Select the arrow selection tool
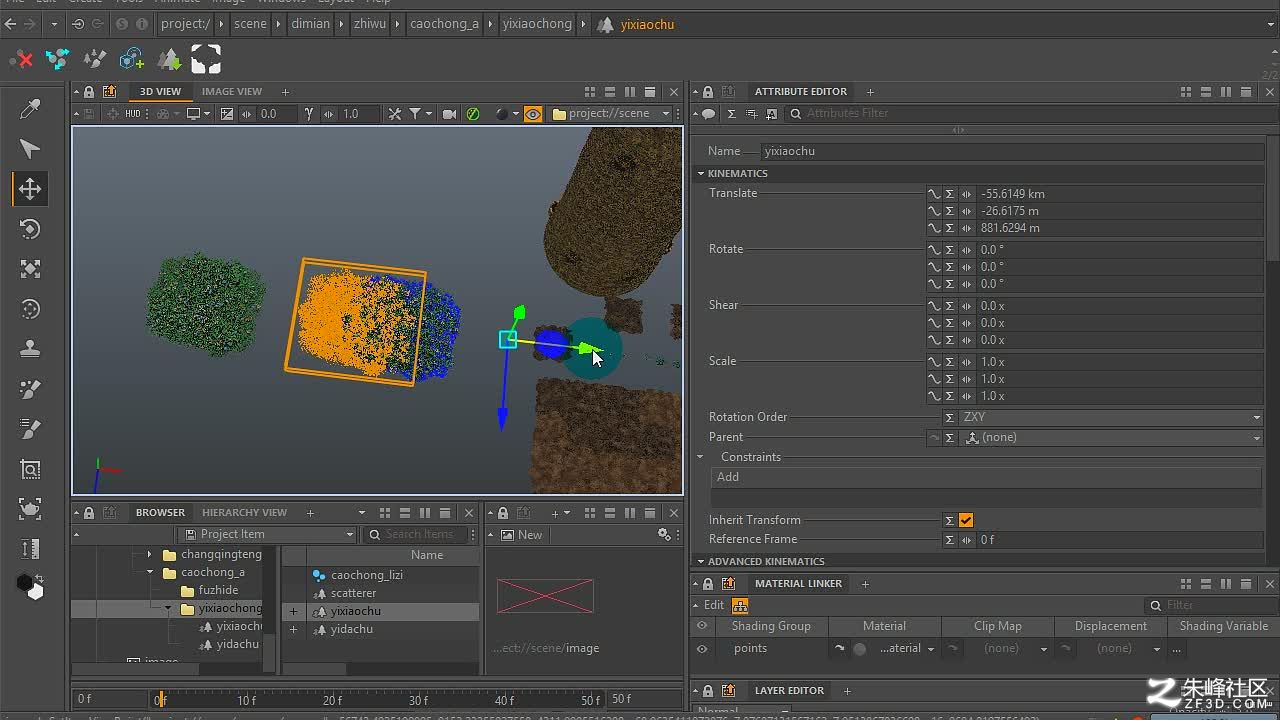Screen dimensions: 1280x720 click(30, 149)
